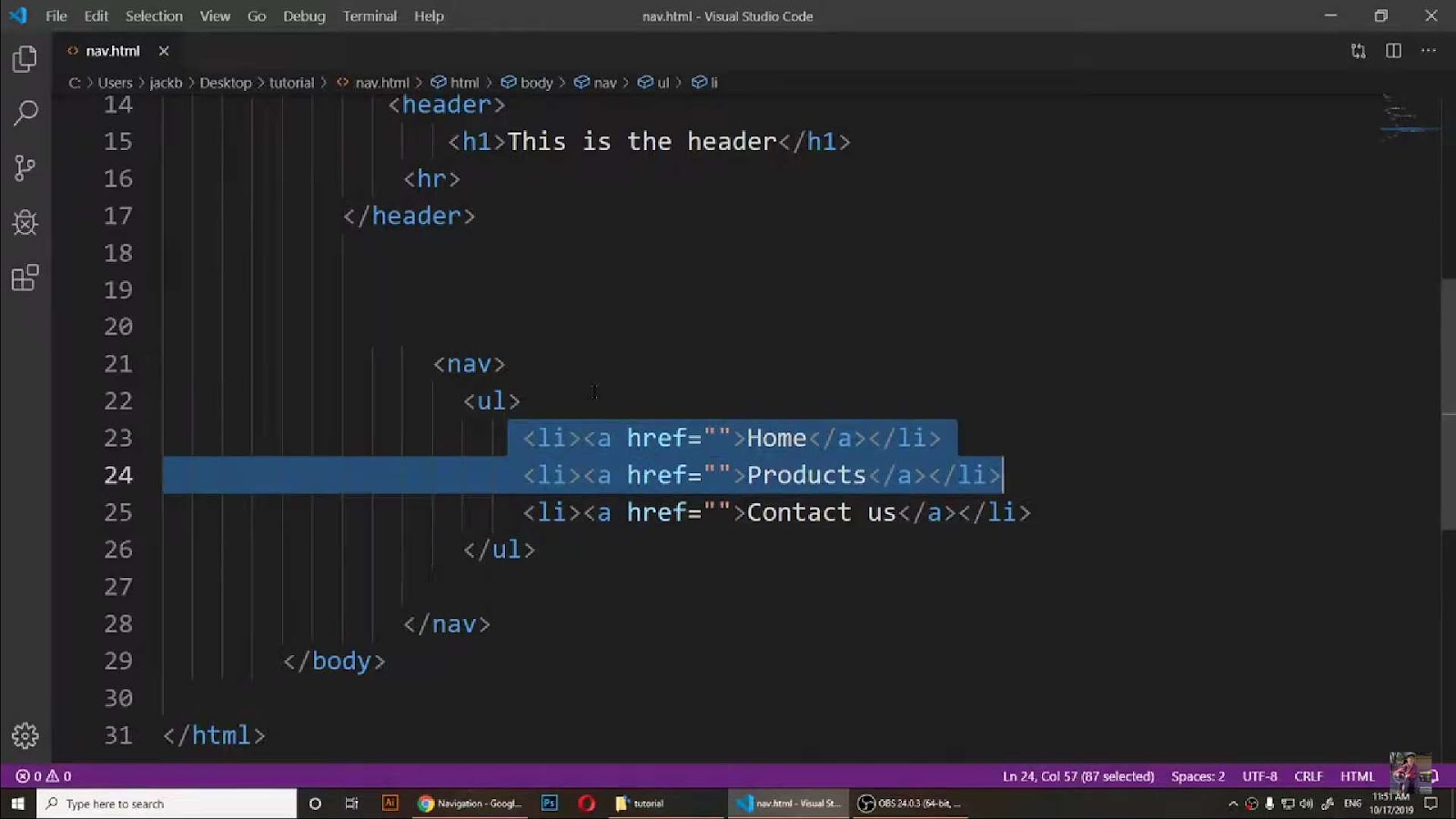
Task: Open the Explorer view in activity bar
Action: [x=25, y=59]
